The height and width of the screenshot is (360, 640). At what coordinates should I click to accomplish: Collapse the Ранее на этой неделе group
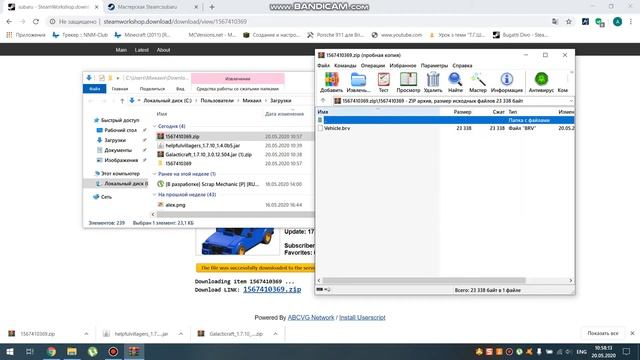[x=155, y=174]
